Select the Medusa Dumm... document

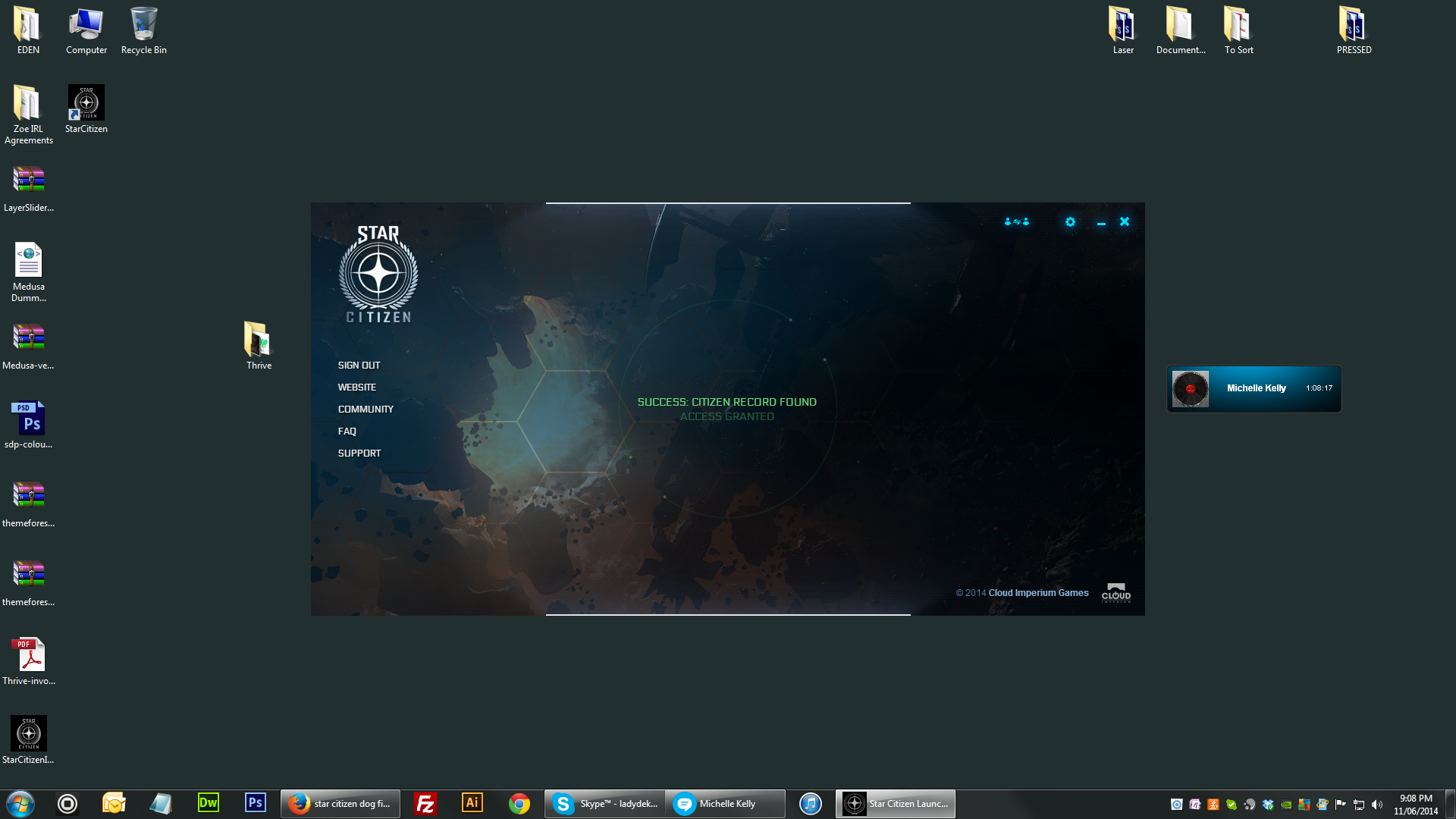28,272
